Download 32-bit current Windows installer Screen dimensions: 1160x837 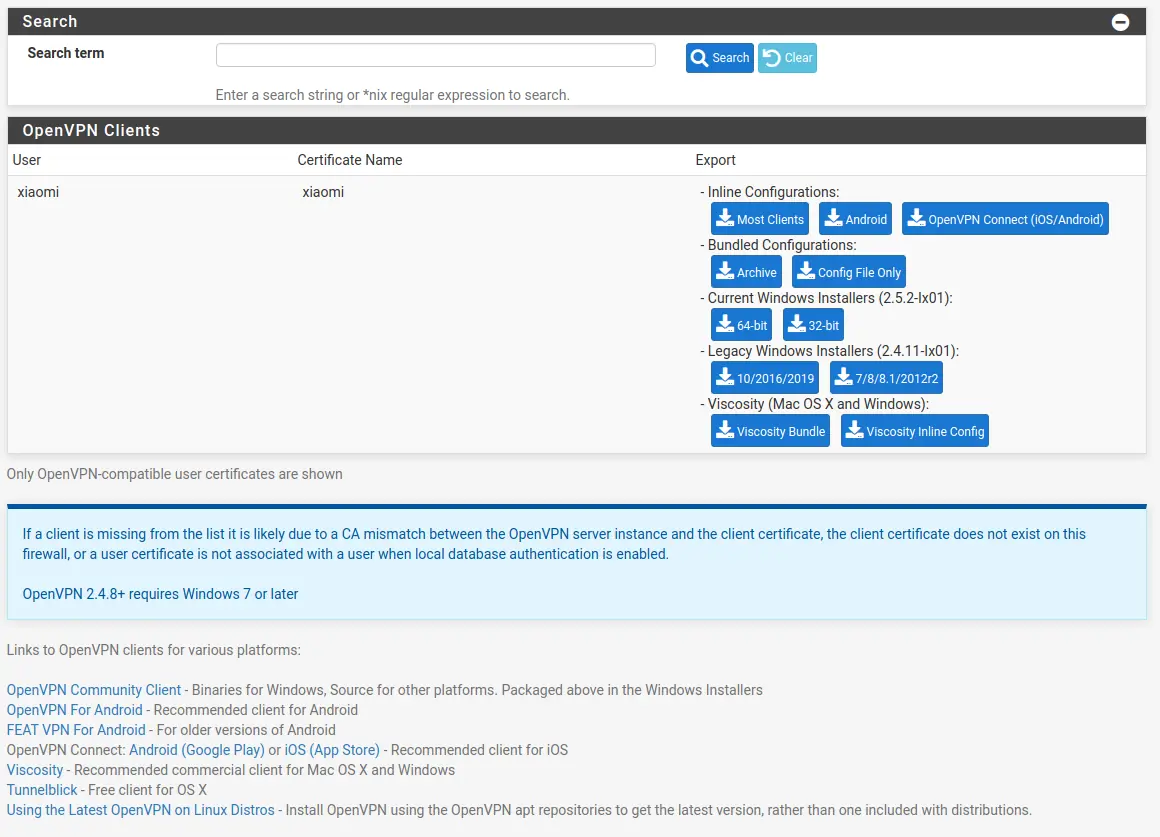tap(813, 325)
